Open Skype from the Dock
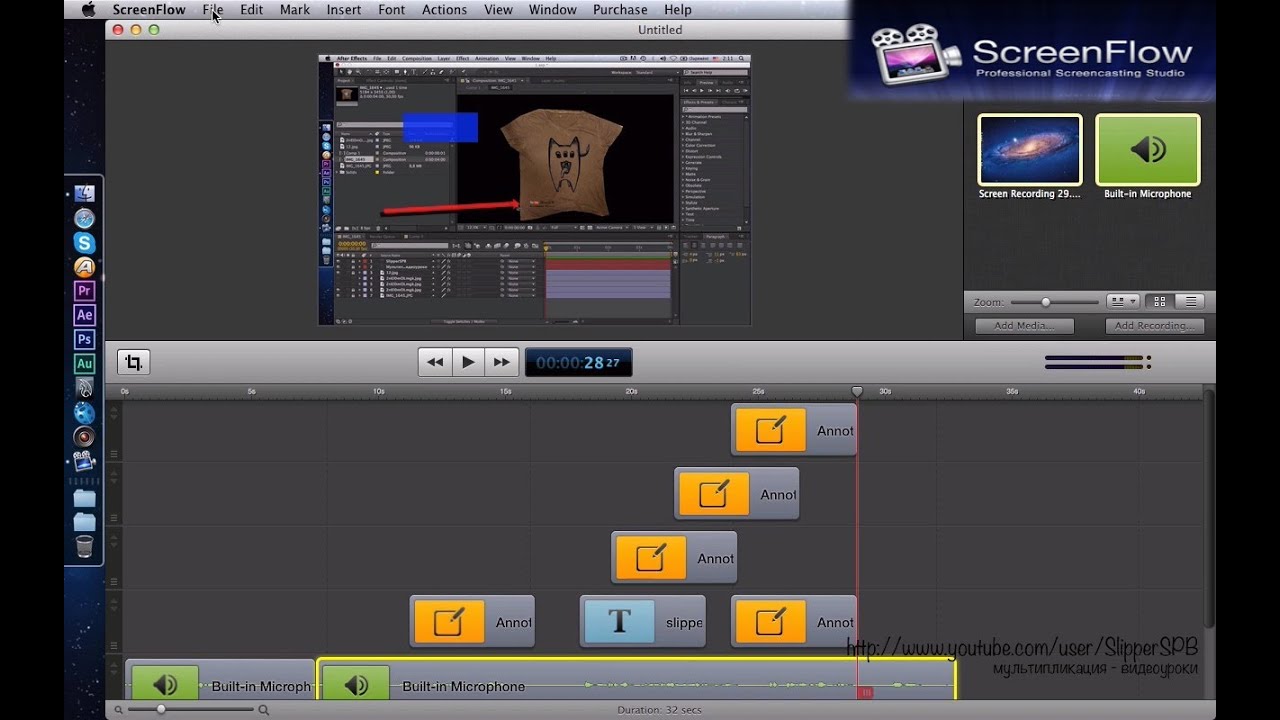1280x720 pixels. pyautogui.click(x=84, y=242)
